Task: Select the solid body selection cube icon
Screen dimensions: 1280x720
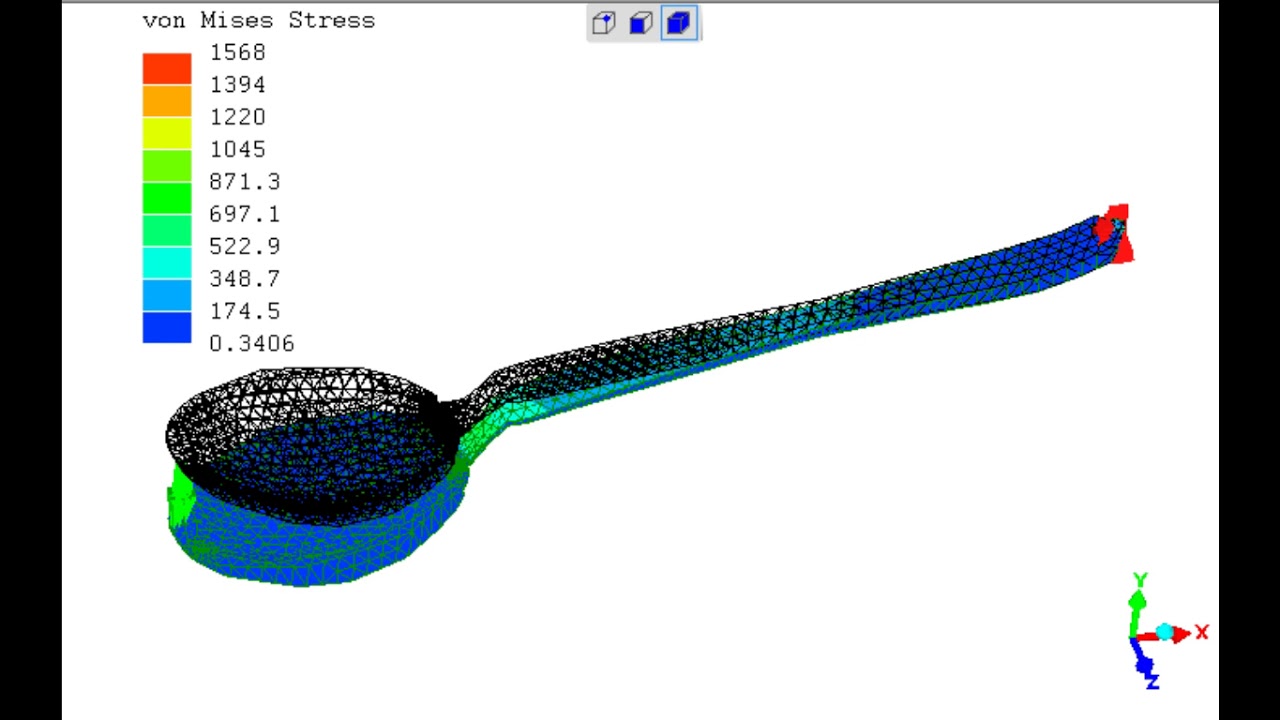Action: (x=679, y=23)
